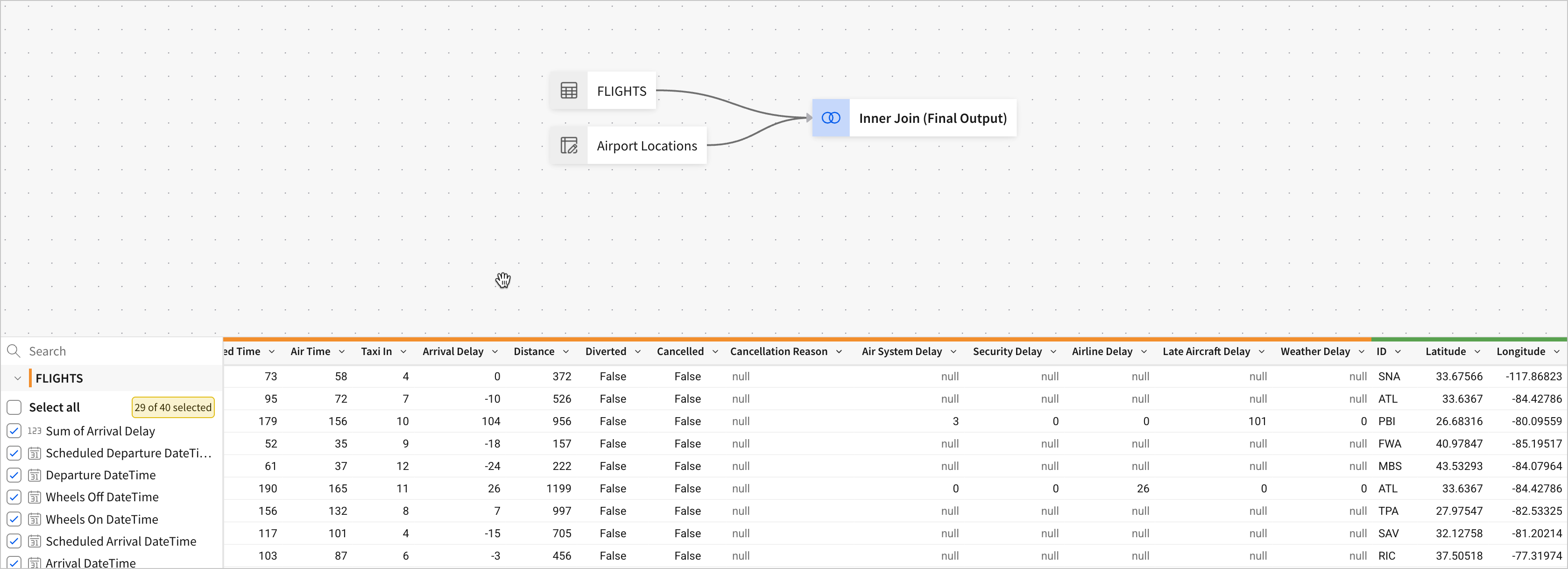Image resolution: width=1568 pixels, height=569 pixels.
Task: Click calendar icon beside Departure DateTime
Action: click(x=35, y=475)
